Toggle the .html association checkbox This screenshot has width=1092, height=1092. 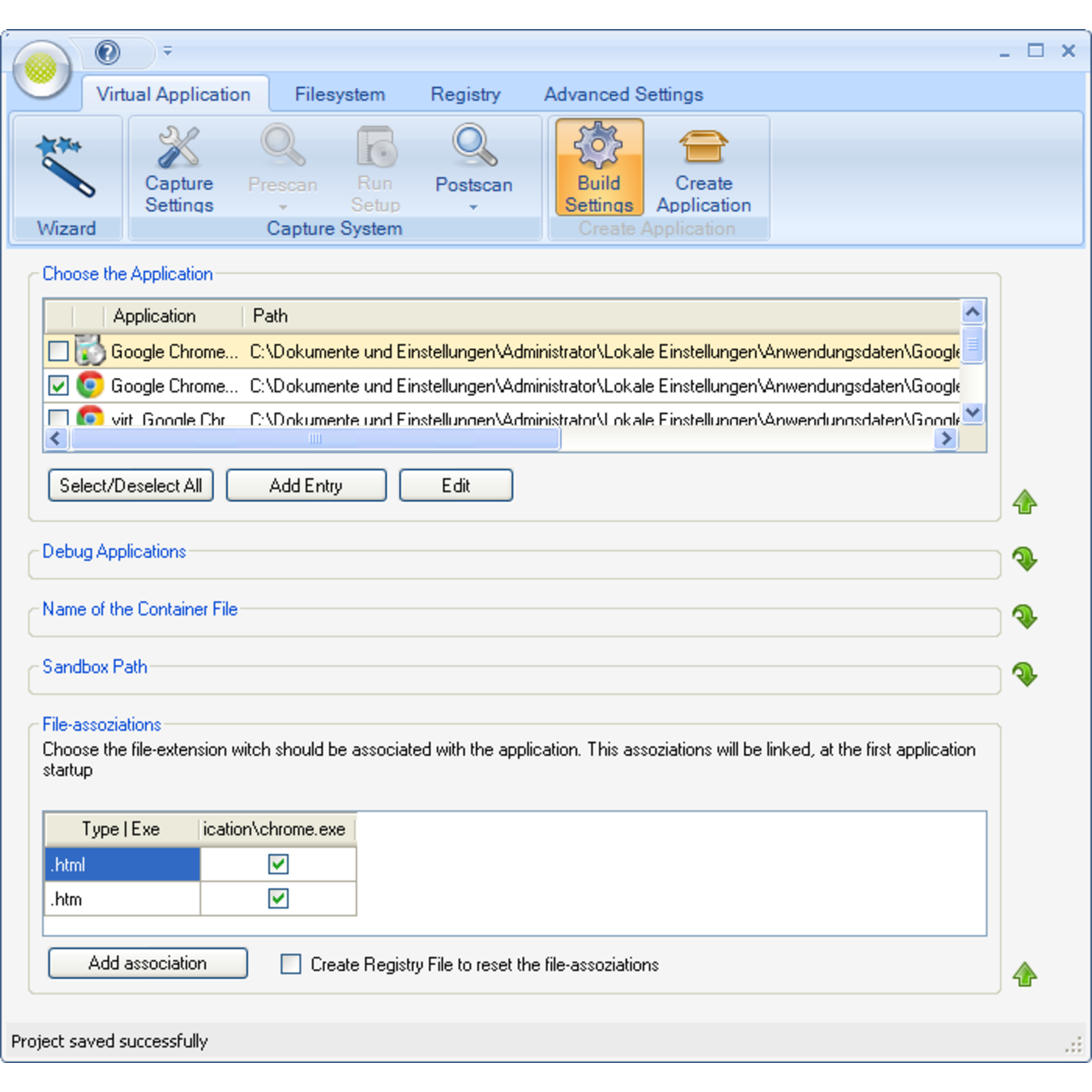click(278, 864)
